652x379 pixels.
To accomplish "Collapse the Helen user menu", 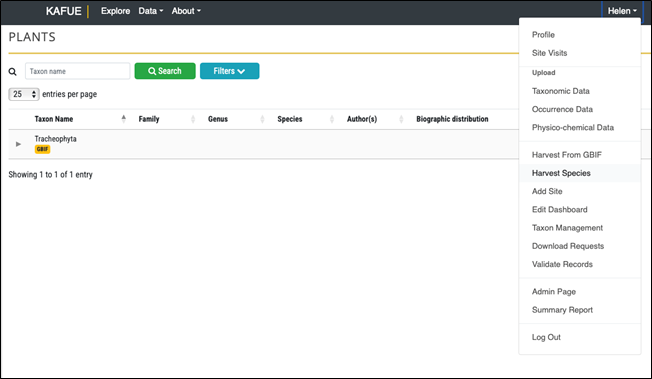I will 622,11.
